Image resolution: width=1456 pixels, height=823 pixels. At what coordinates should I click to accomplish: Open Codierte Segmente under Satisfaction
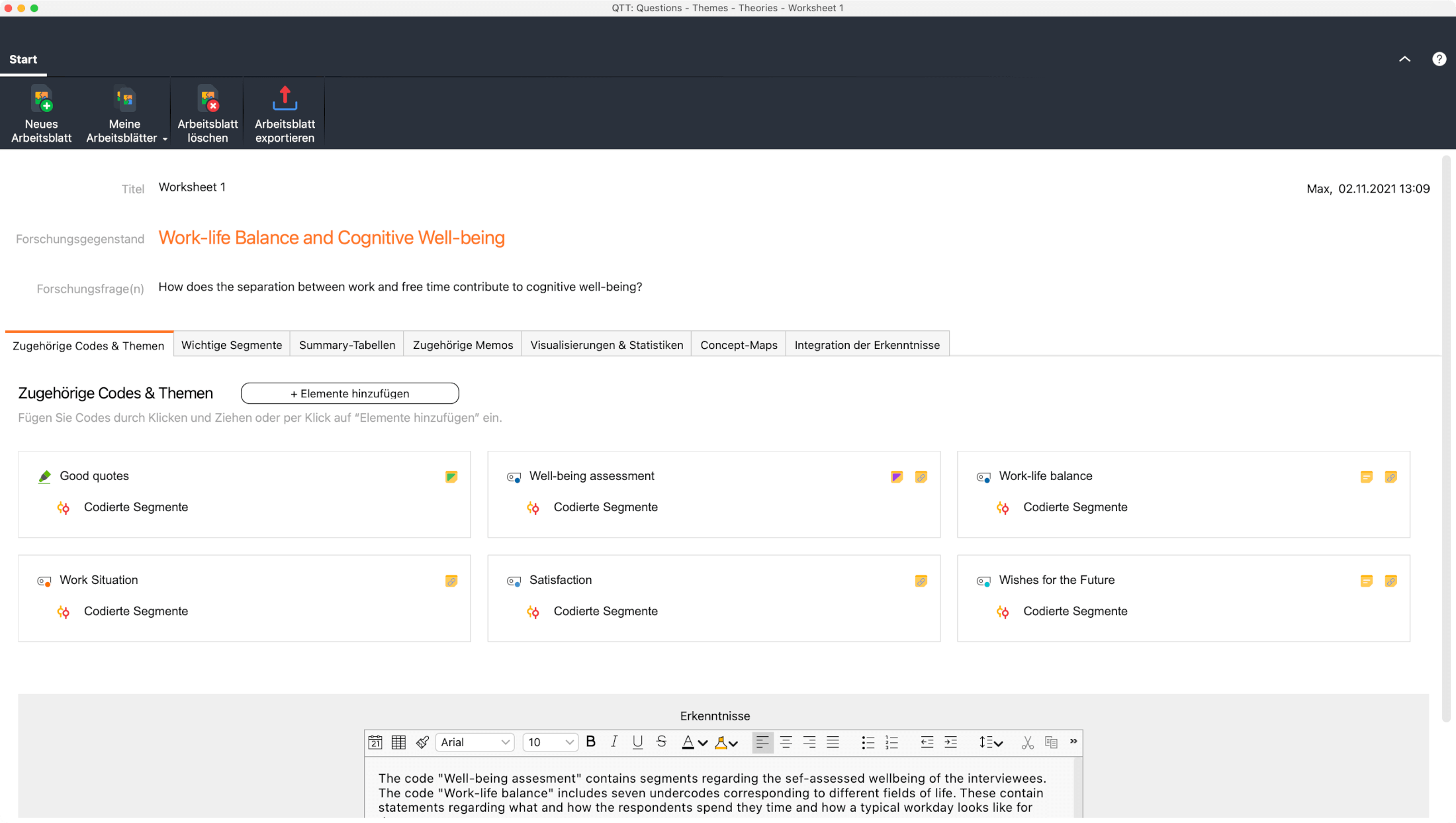tap(606, 611)
